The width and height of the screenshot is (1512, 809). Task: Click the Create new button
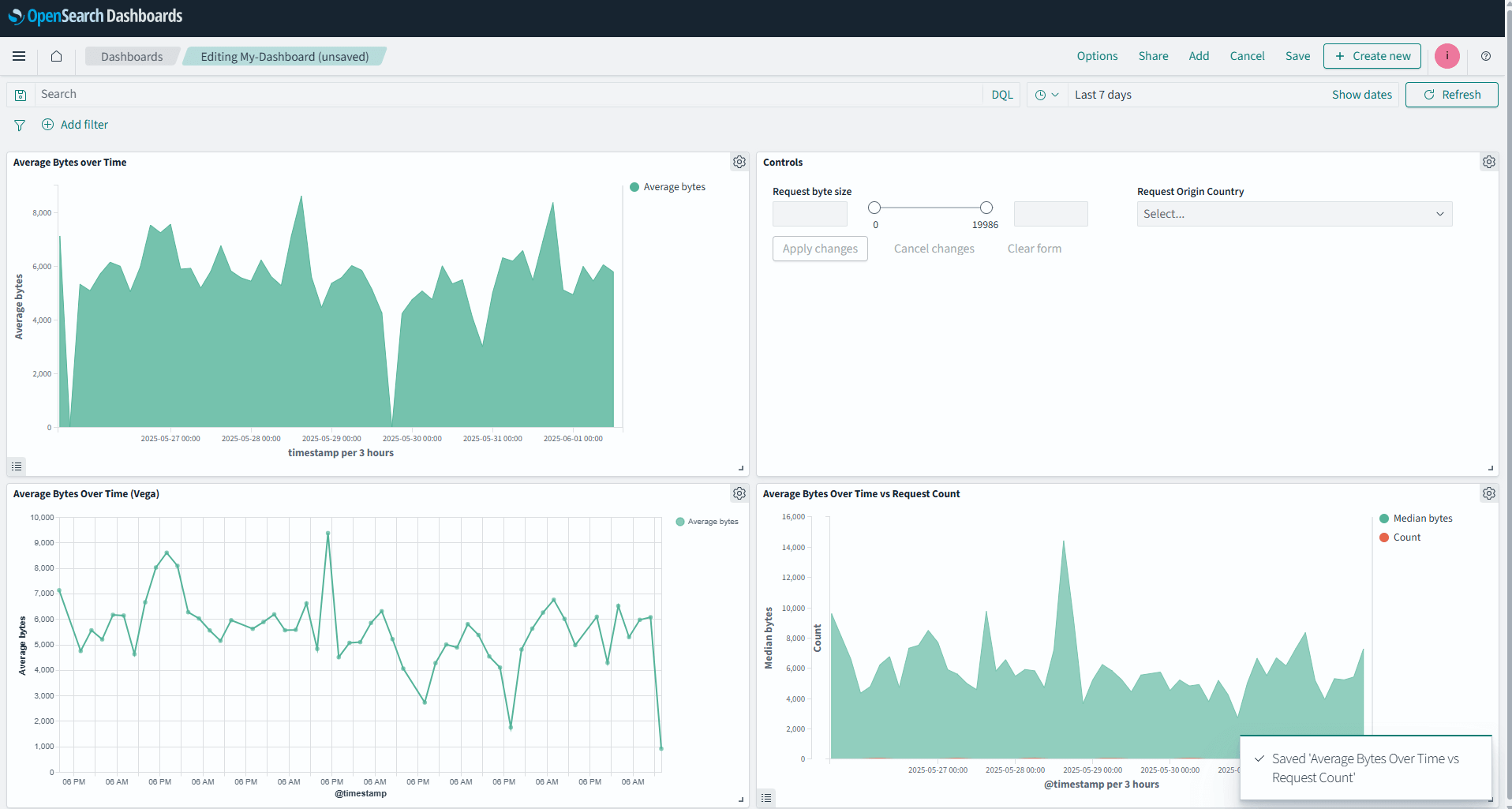coord(1372,56)
